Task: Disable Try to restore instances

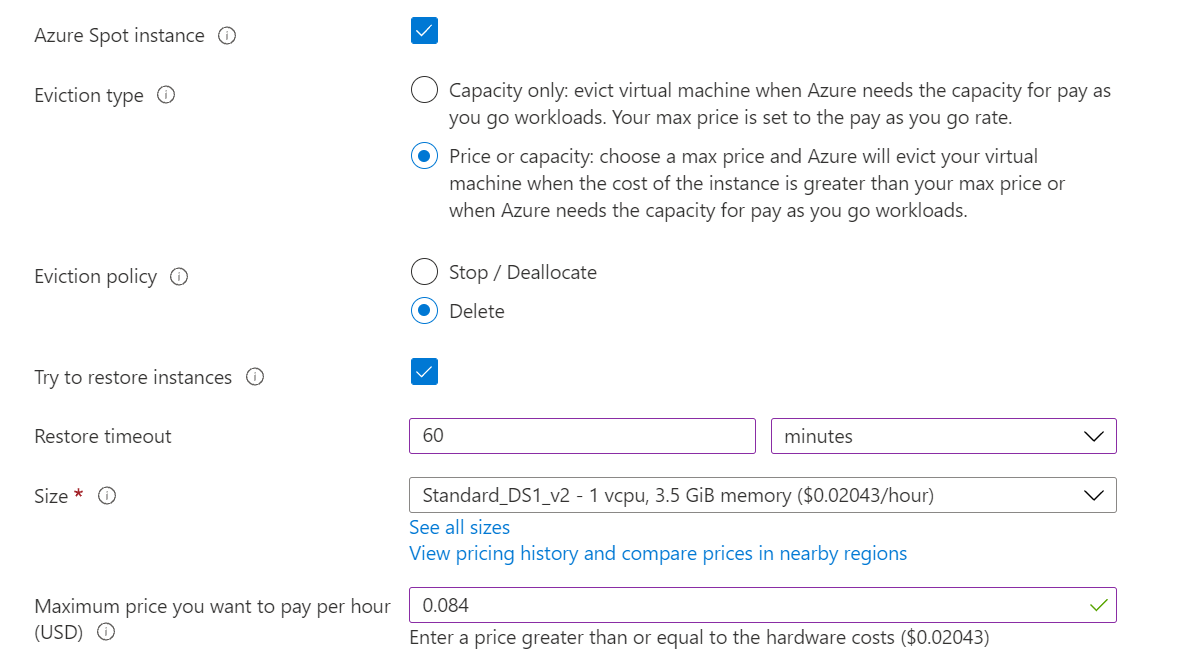Action: [x=423, y=371]
